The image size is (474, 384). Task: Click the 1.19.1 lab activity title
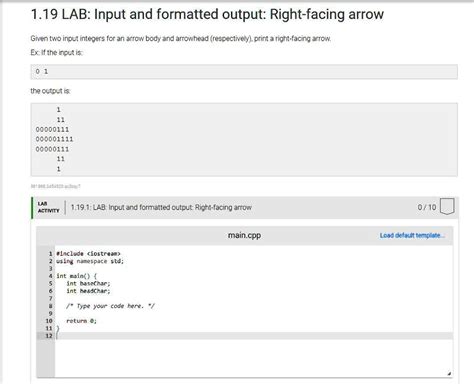(x=161, y=207)
